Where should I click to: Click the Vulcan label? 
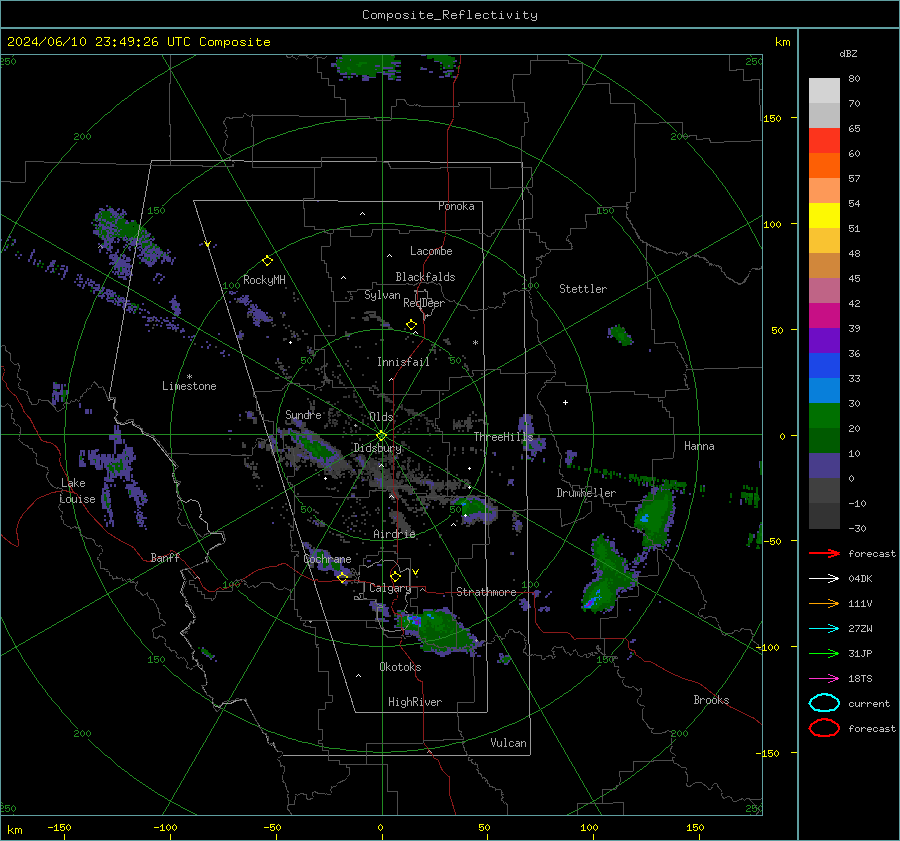point(508,743)
